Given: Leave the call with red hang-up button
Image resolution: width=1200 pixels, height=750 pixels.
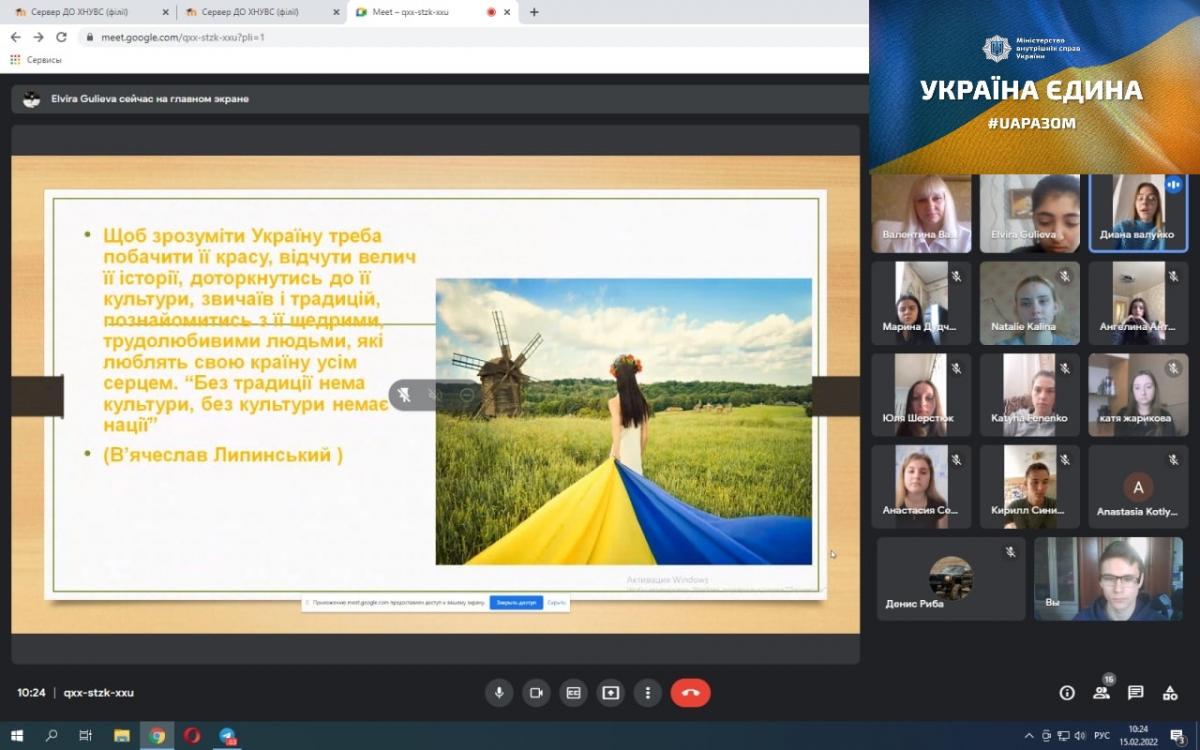Looking at the screenshot, I should tap(690, 692).
